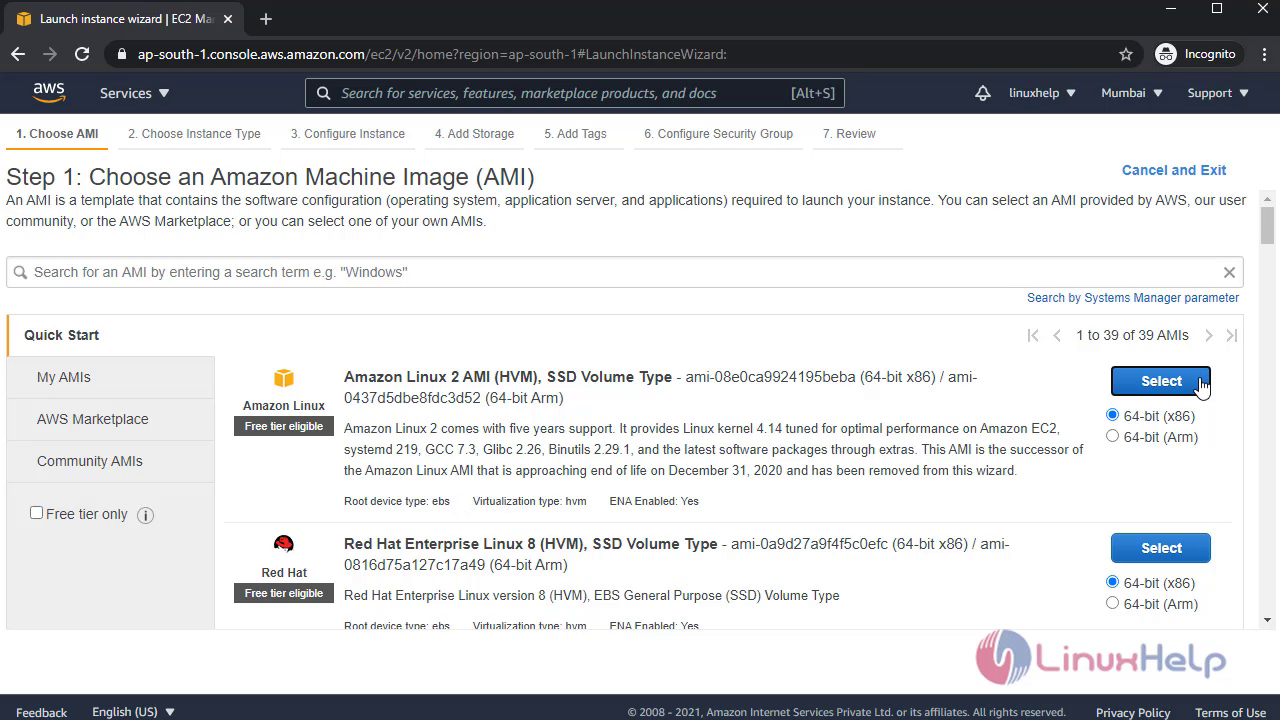Click Select for Red Hat Enterprise Linux 8
This screenshot has width=1280, height=720.
(x=1161, y=548)
